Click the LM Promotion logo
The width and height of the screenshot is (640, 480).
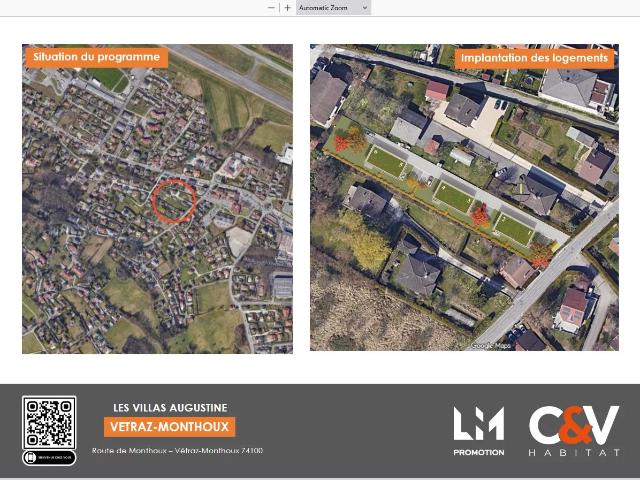click(x=479, y=431)
